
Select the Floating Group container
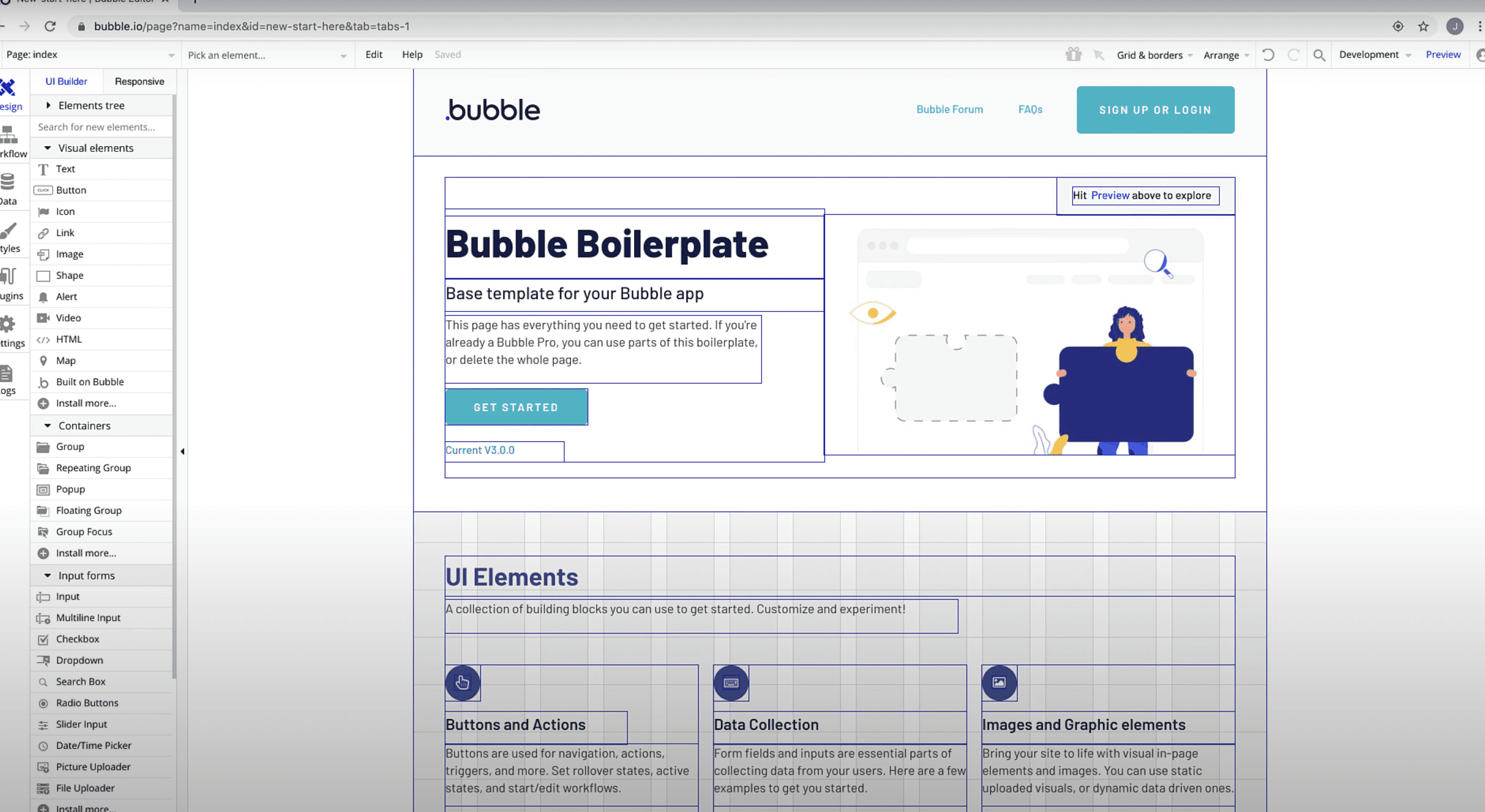[102, 511]
